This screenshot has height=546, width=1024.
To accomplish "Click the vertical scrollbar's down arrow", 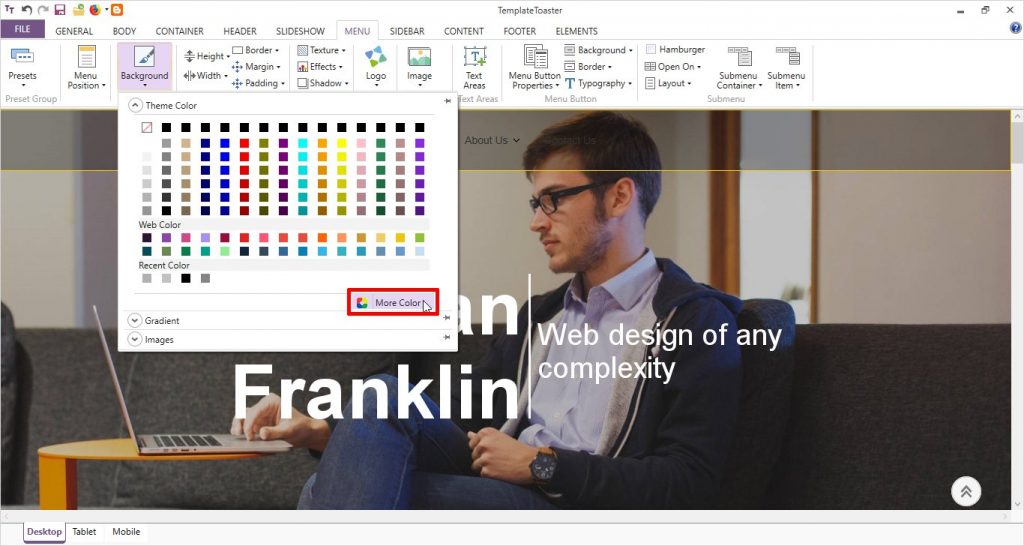I will tap(1017, 504).
